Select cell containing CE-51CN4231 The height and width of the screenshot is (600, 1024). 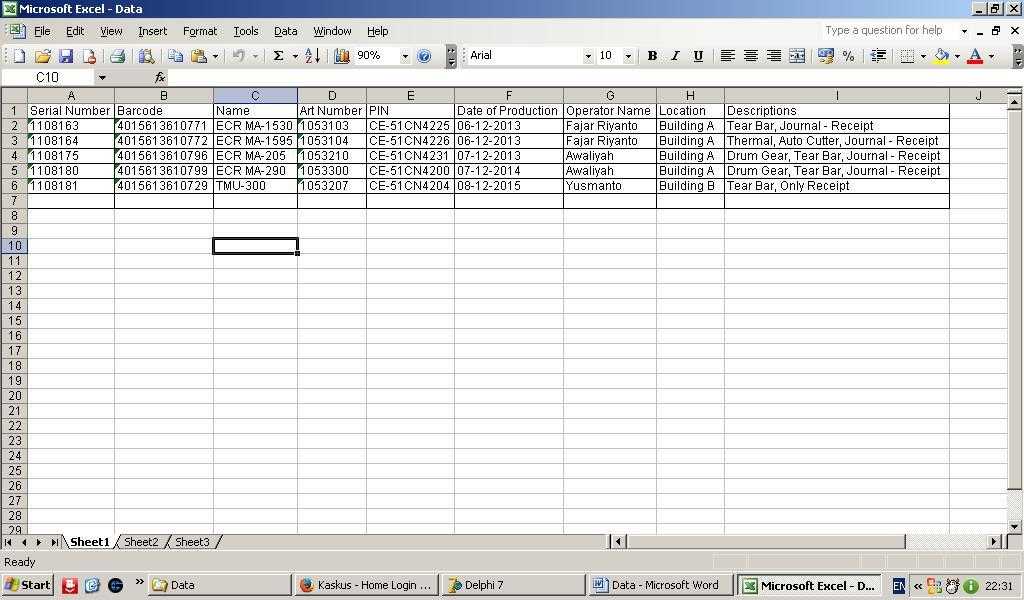[x=410, y=155]
